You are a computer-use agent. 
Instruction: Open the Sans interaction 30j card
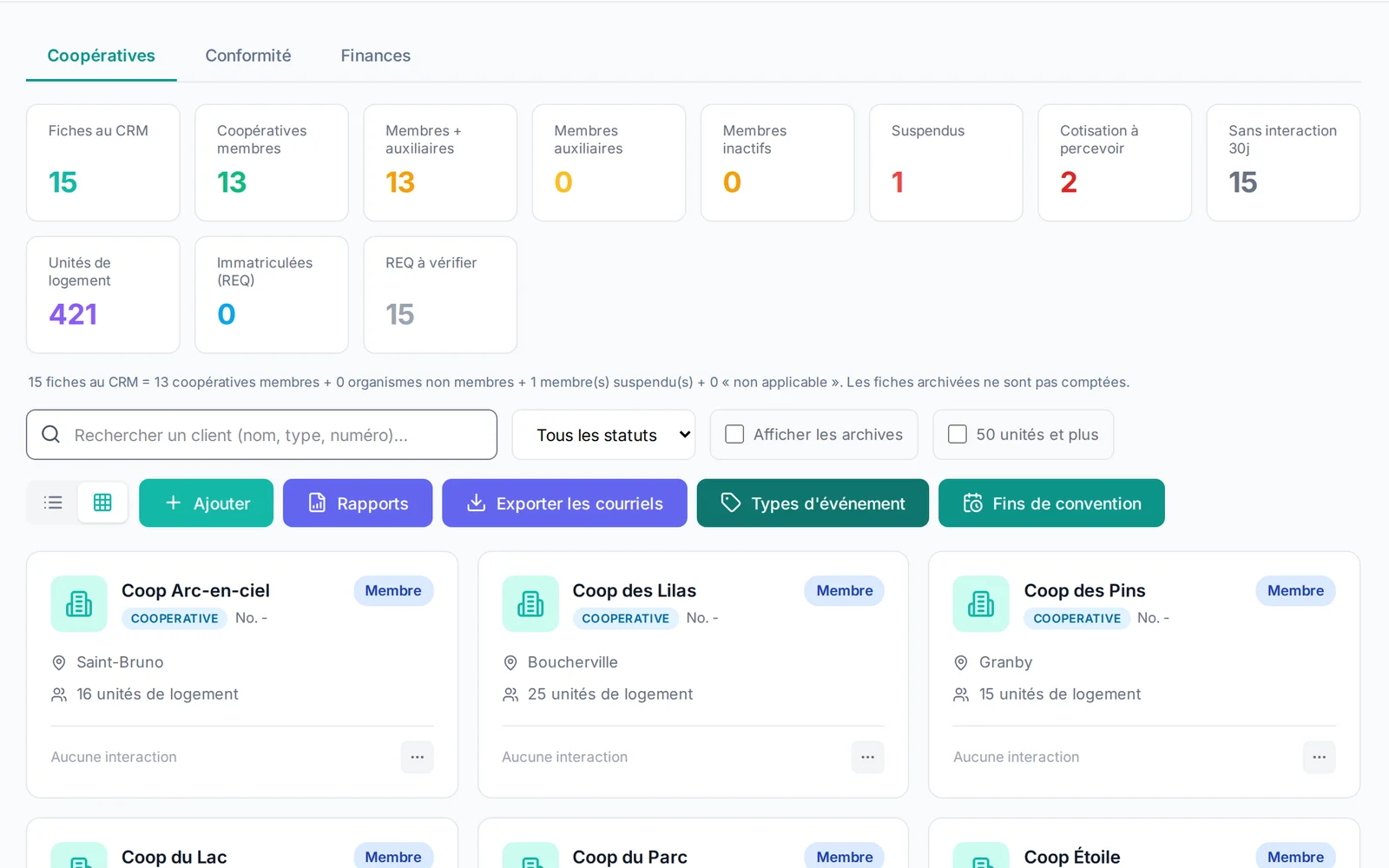[x=1283, y=163]
